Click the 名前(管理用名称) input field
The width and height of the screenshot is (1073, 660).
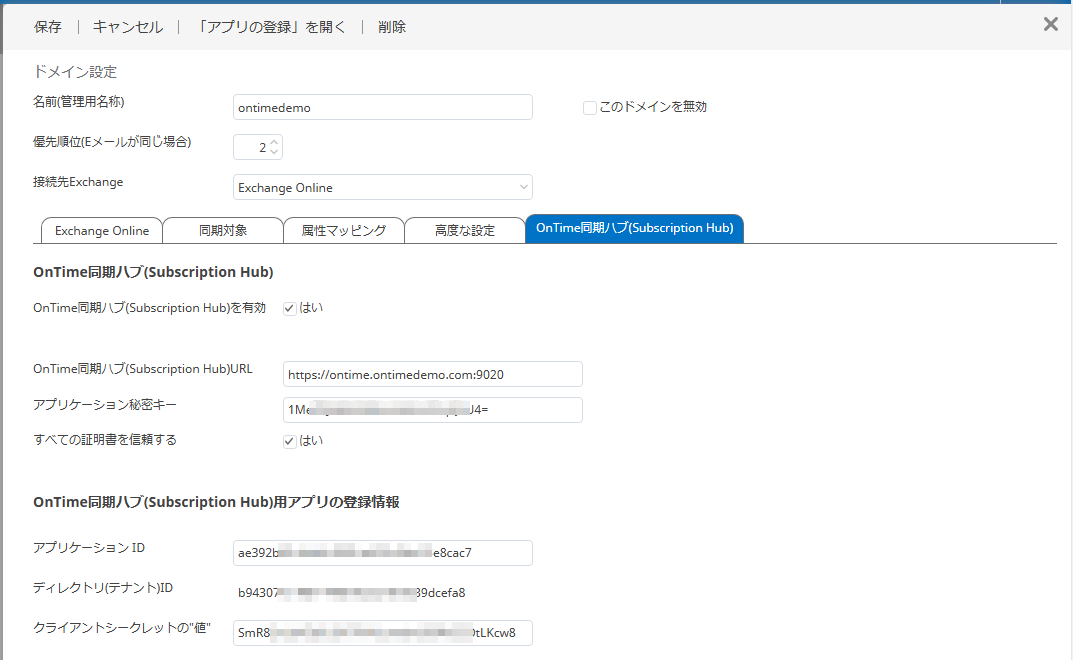point(382,107)
